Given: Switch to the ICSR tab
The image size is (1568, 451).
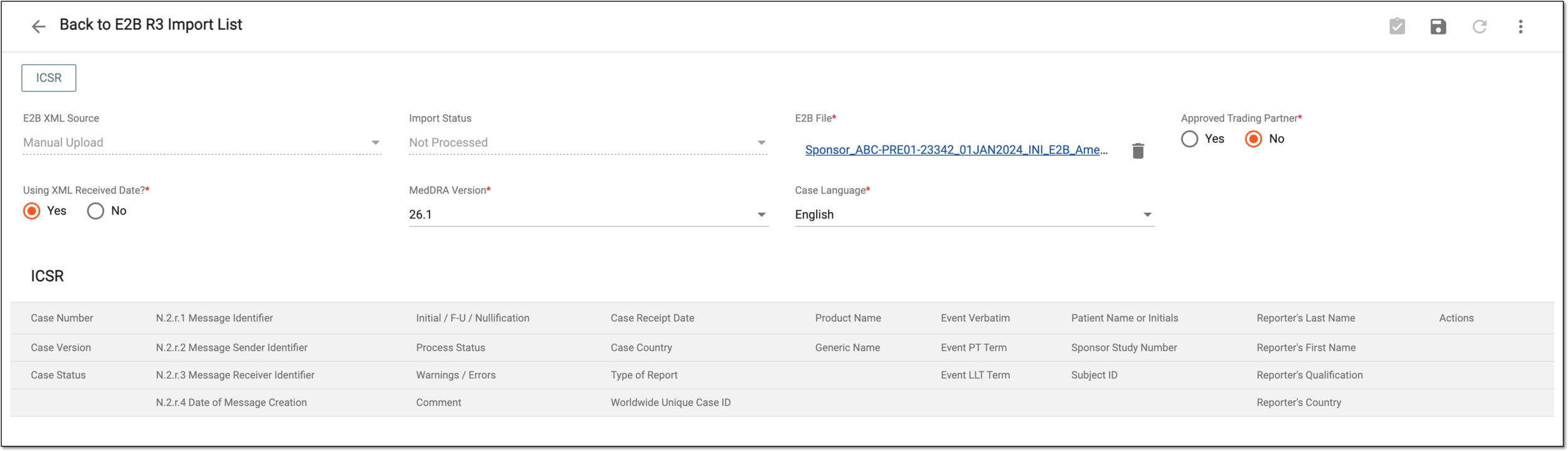Looking at the screenshot, I should 49,78.
